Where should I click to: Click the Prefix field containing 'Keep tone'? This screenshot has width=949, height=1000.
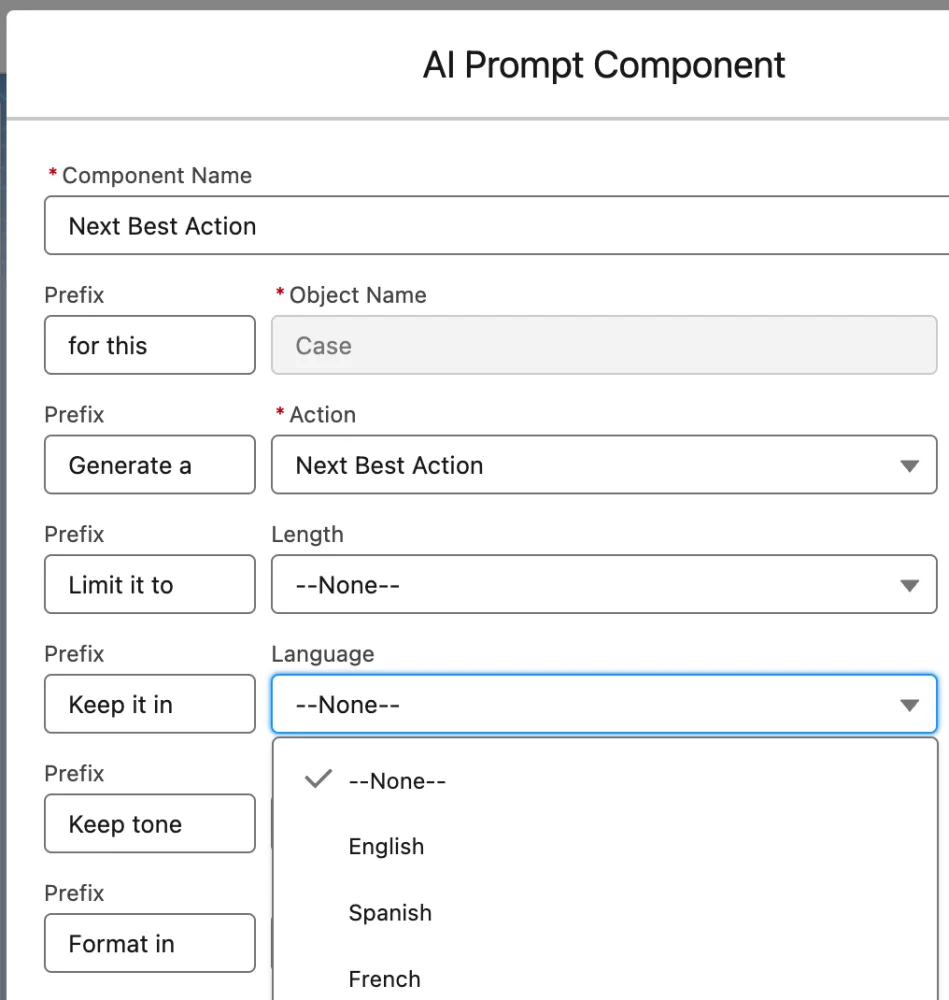click(x=149, y=823)
